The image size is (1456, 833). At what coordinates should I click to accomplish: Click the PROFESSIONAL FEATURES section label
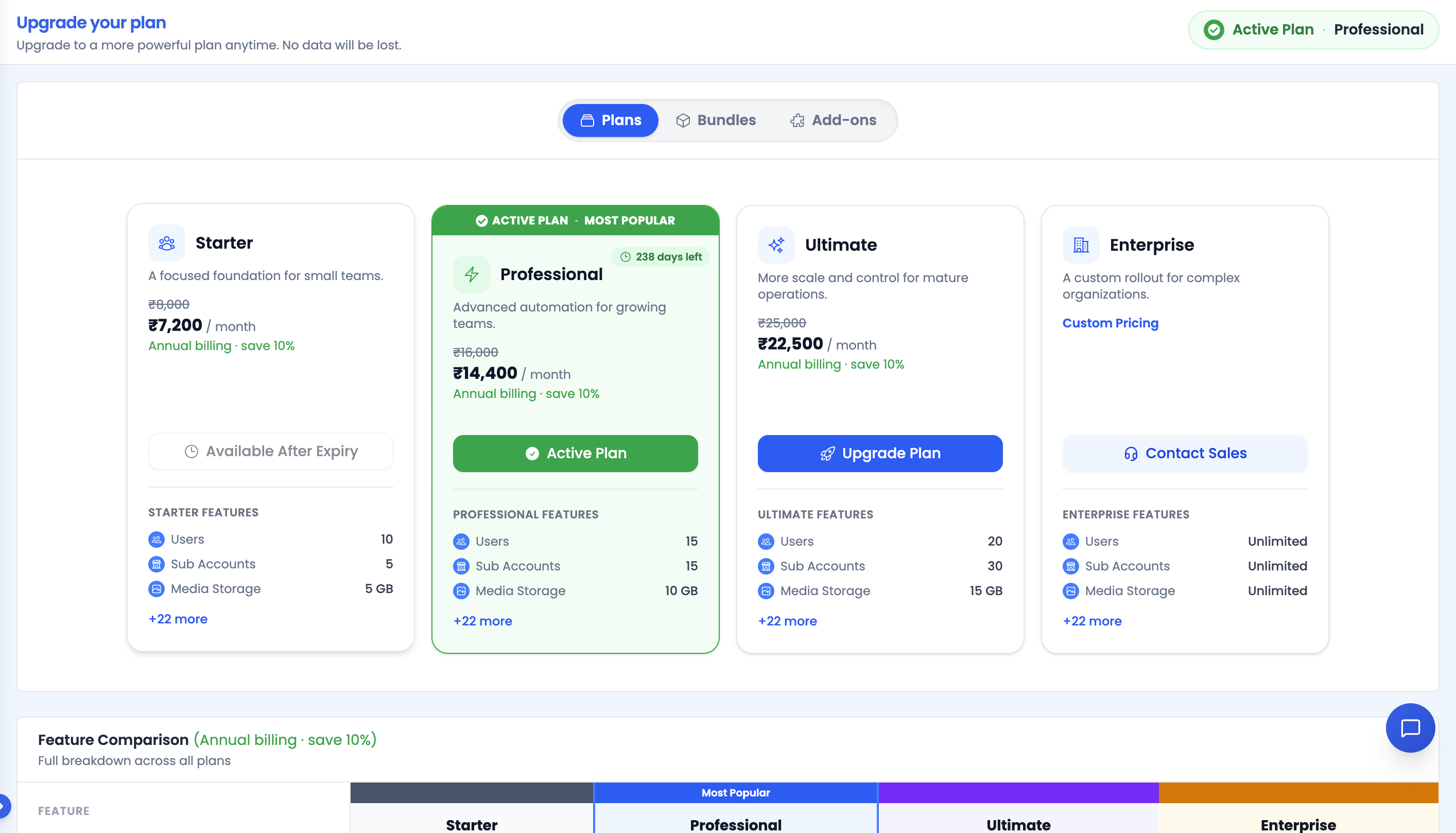pyautogui.click(x=526, y=515)
